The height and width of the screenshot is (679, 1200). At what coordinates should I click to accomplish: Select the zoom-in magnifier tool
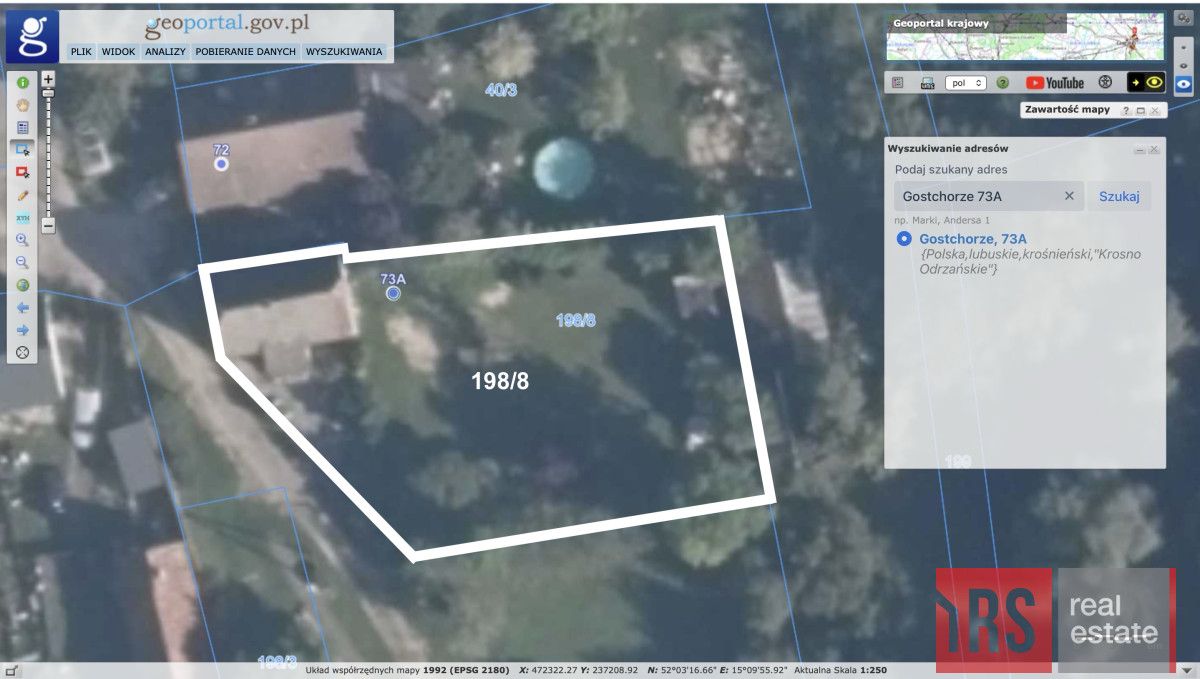point(22,240)
